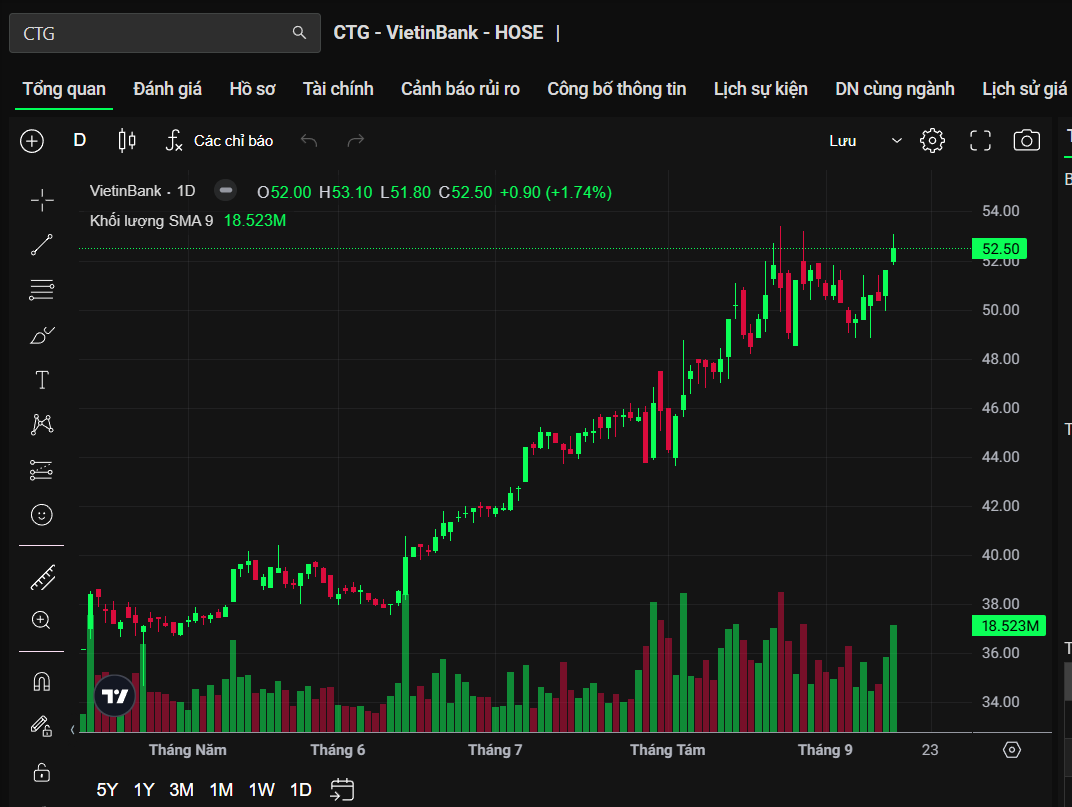Viewport: 1072px width, 807px height.
Task: Collapse the volume pane arrow beside TradingView logo
Action: (73, 730)
